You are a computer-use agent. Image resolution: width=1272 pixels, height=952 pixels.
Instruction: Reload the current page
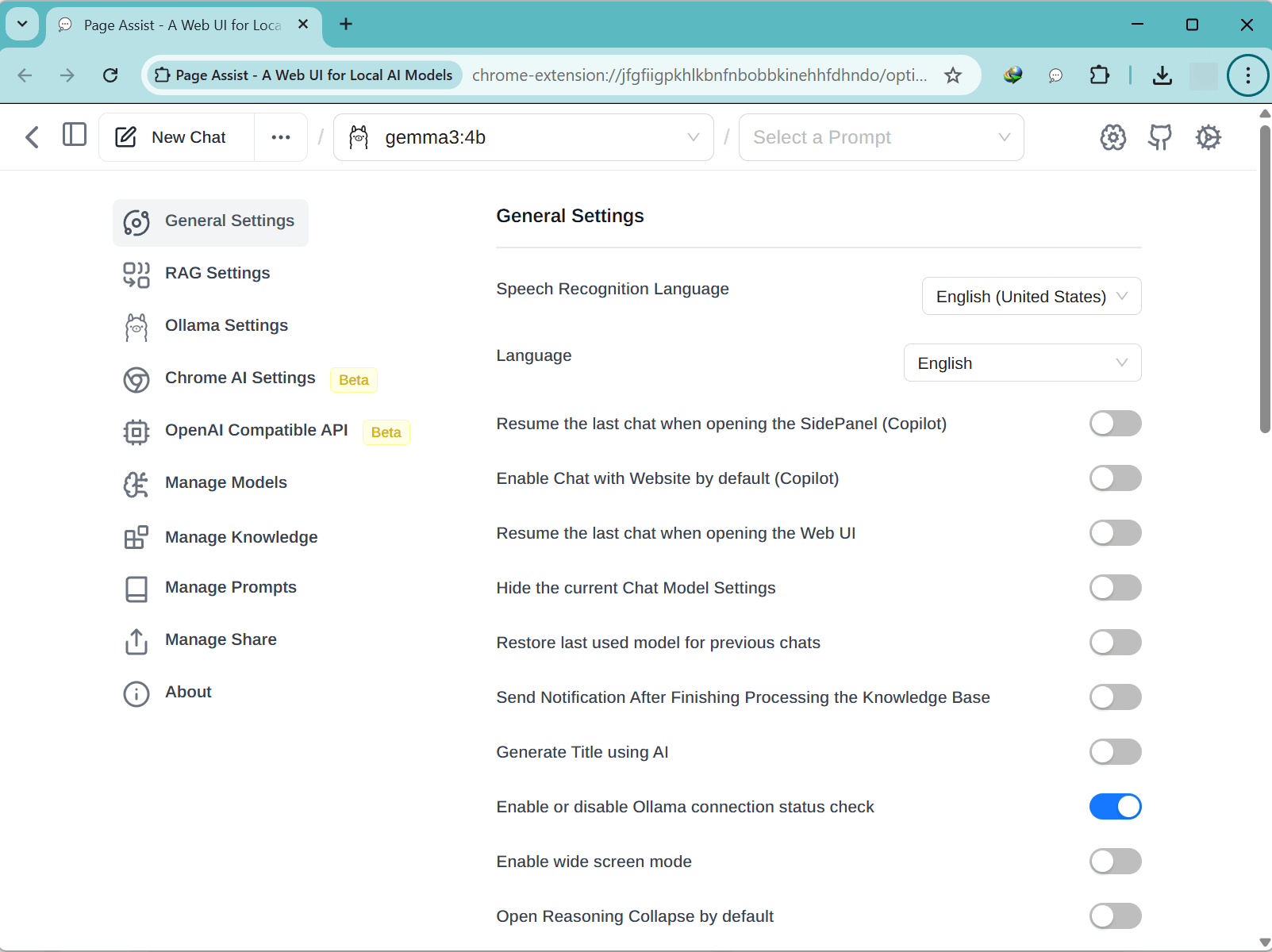110,75
